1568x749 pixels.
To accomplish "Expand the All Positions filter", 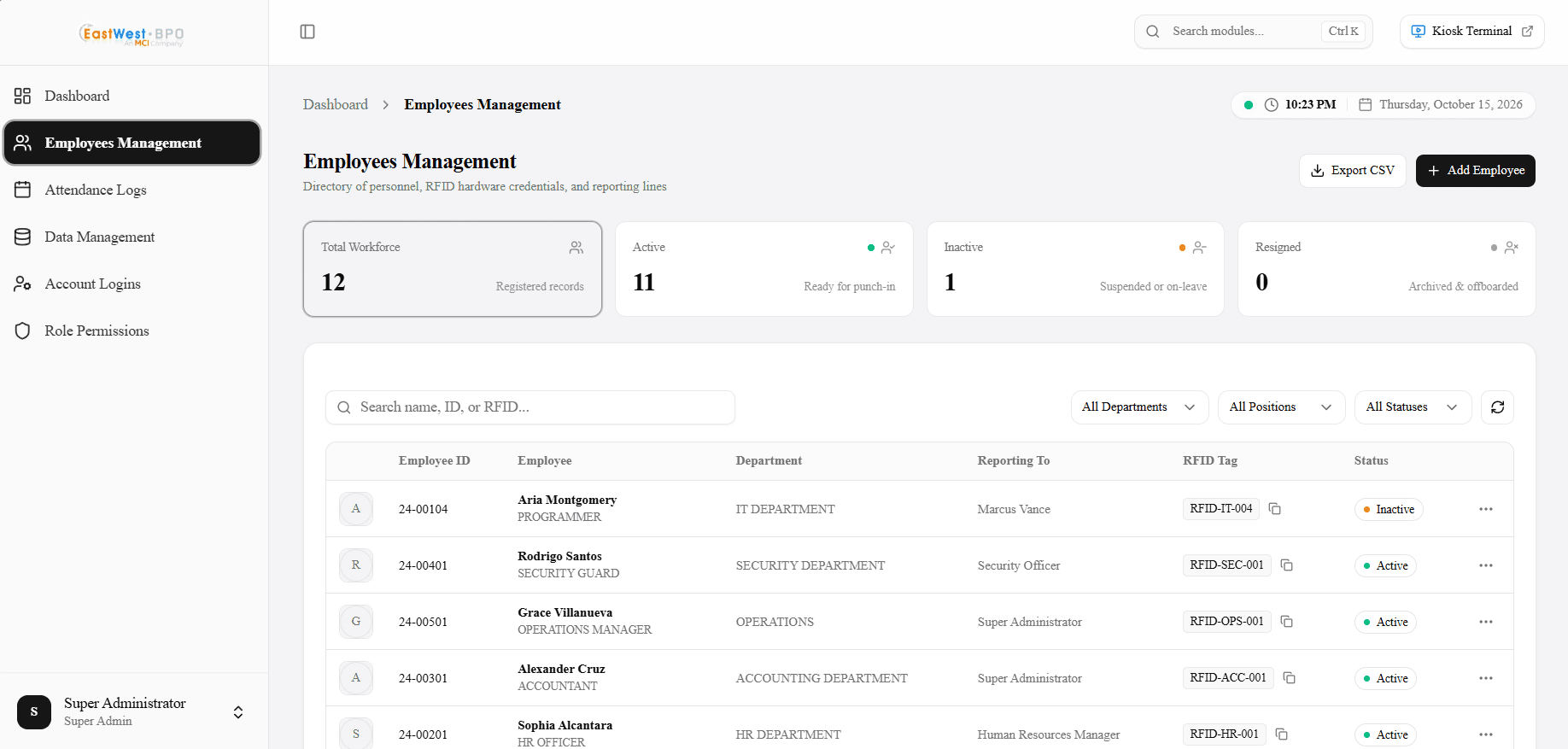I will [x=1281, y=407].
